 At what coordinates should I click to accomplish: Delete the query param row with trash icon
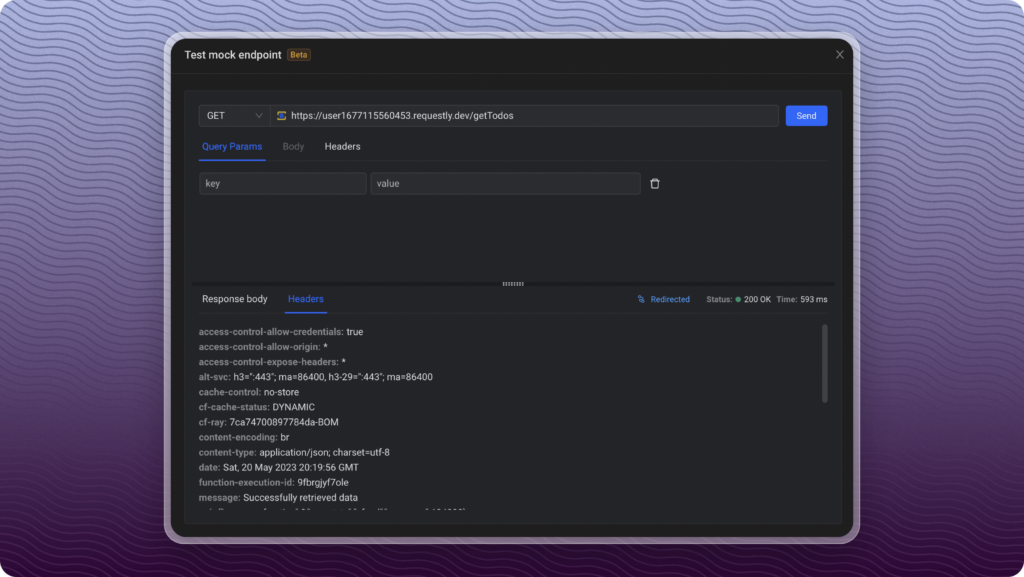654,183
